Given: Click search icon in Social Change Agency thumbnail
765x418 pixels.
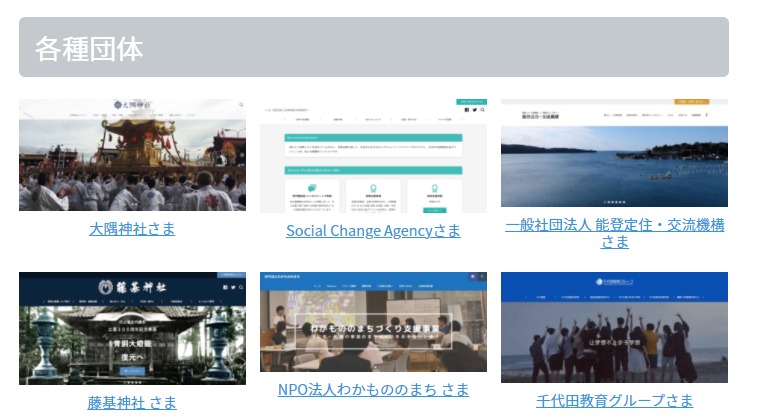Looking at the screenshot, I should pos(482,110).
